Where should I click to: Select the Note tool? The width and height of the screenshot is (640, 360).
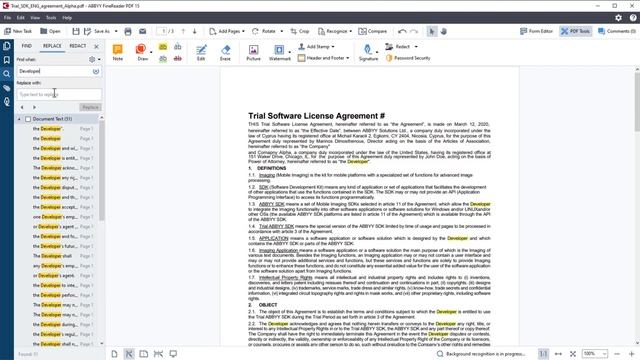click(118, 52)
